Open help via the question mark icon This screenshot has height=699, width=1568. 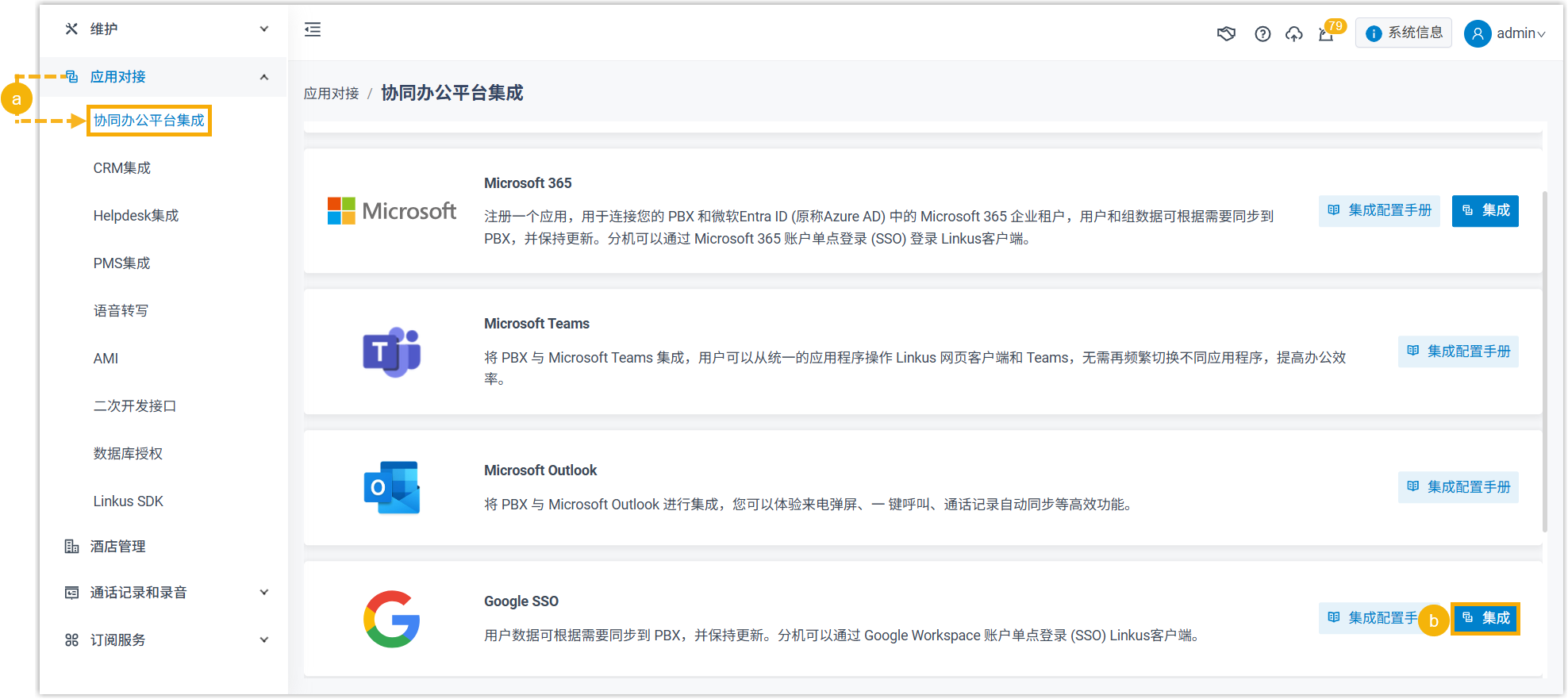tap(1262, 33)
